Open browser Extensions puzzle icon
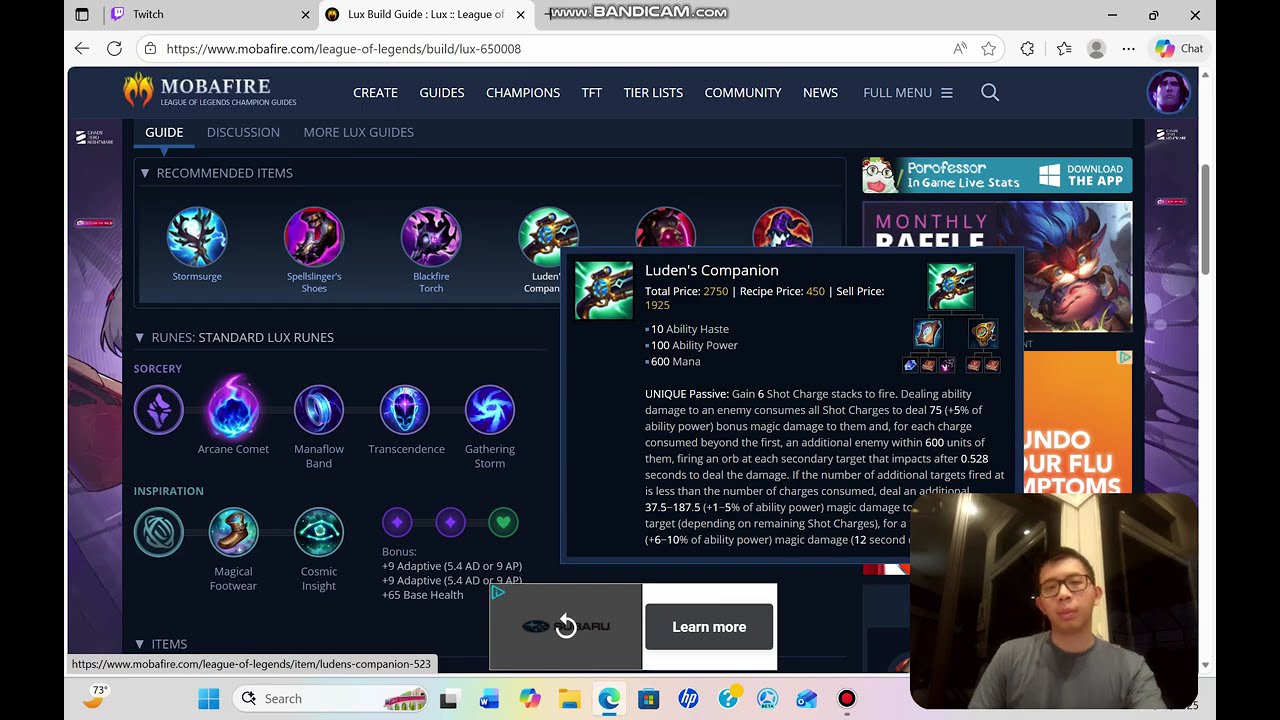The image size is (1280, 720). point(1027,48)
